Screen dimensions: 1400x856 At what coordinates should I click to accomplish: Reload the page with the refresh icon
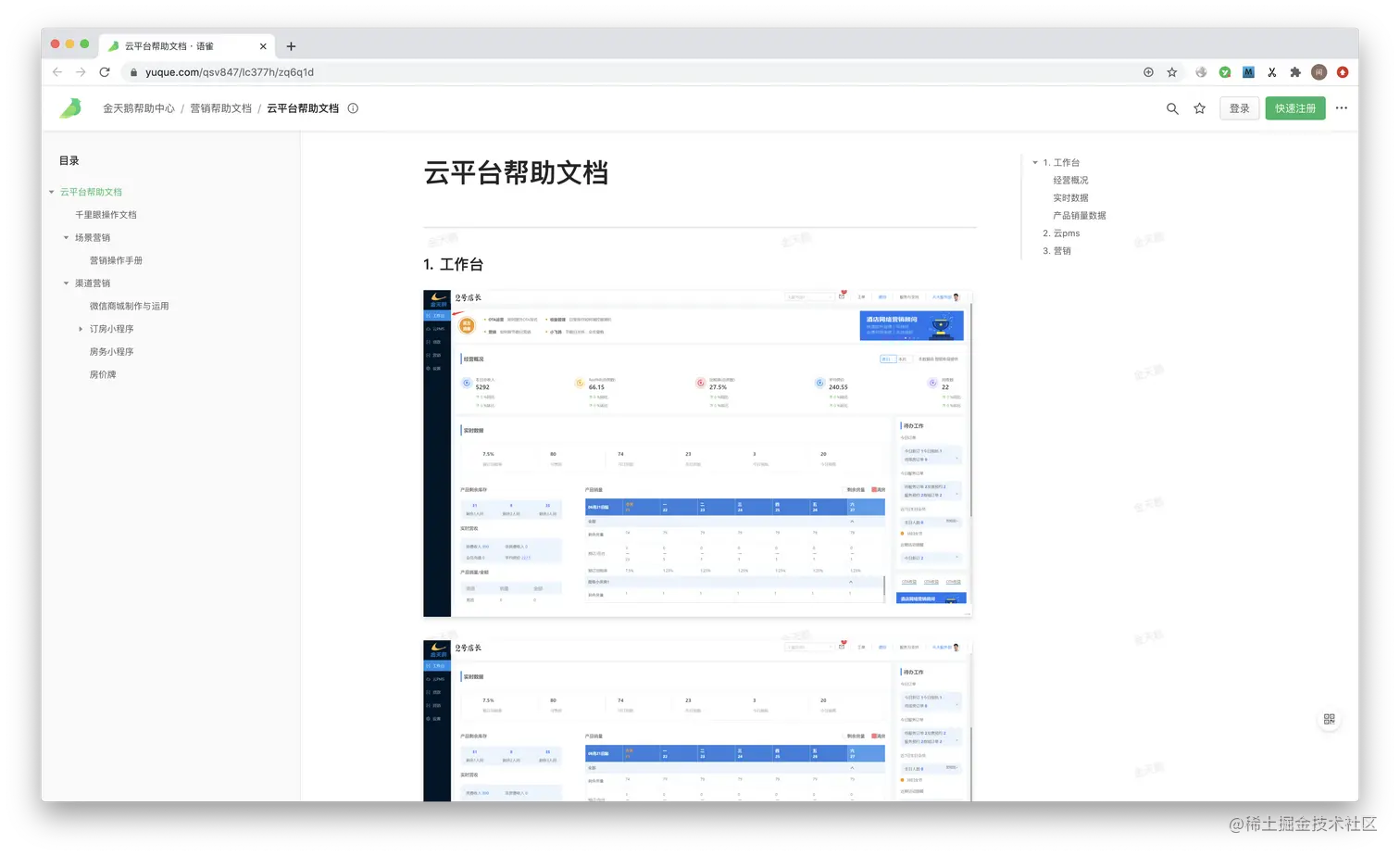(105, 72)
